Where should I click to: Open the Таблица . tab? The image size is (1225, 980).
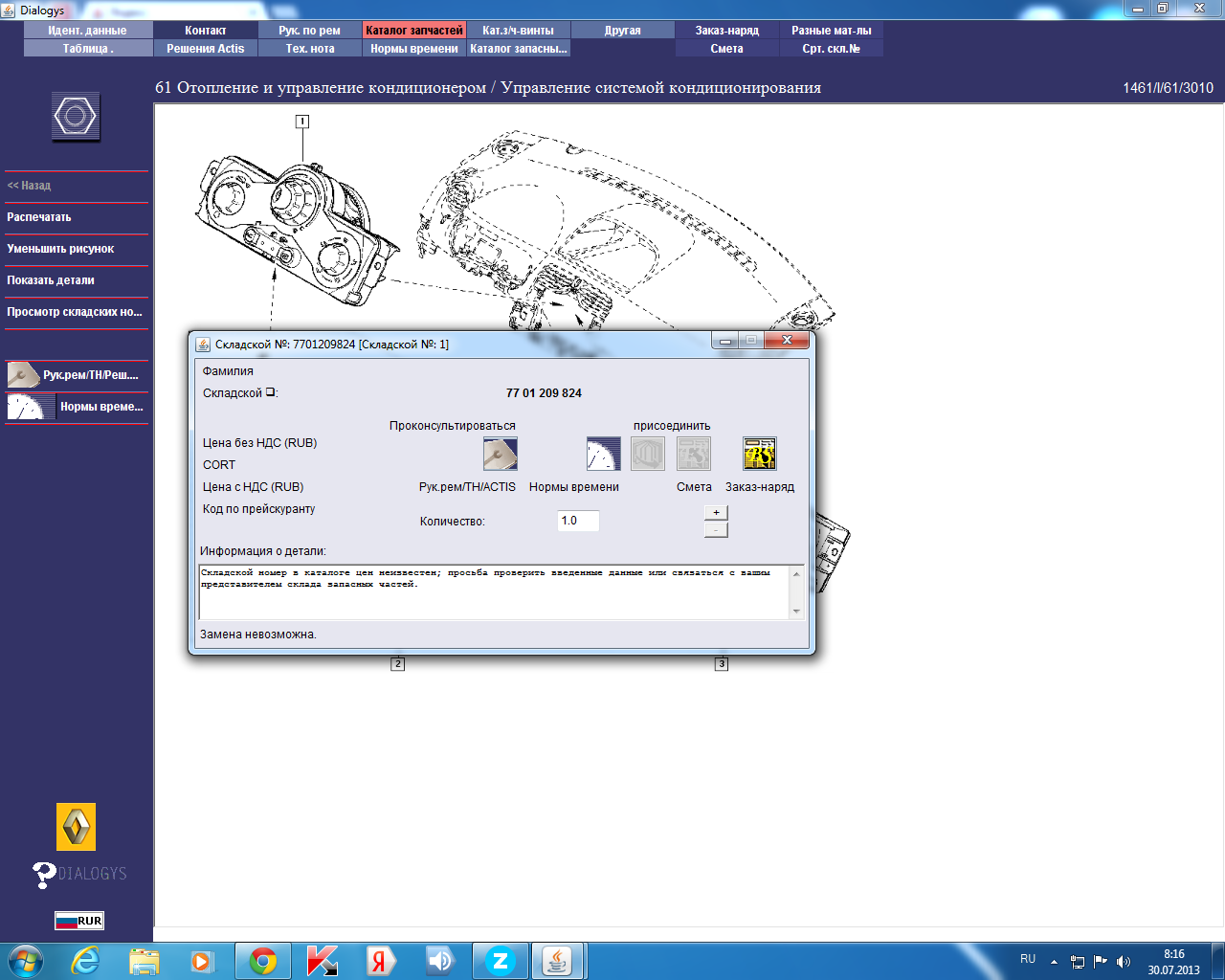click(x=88, y=49)
